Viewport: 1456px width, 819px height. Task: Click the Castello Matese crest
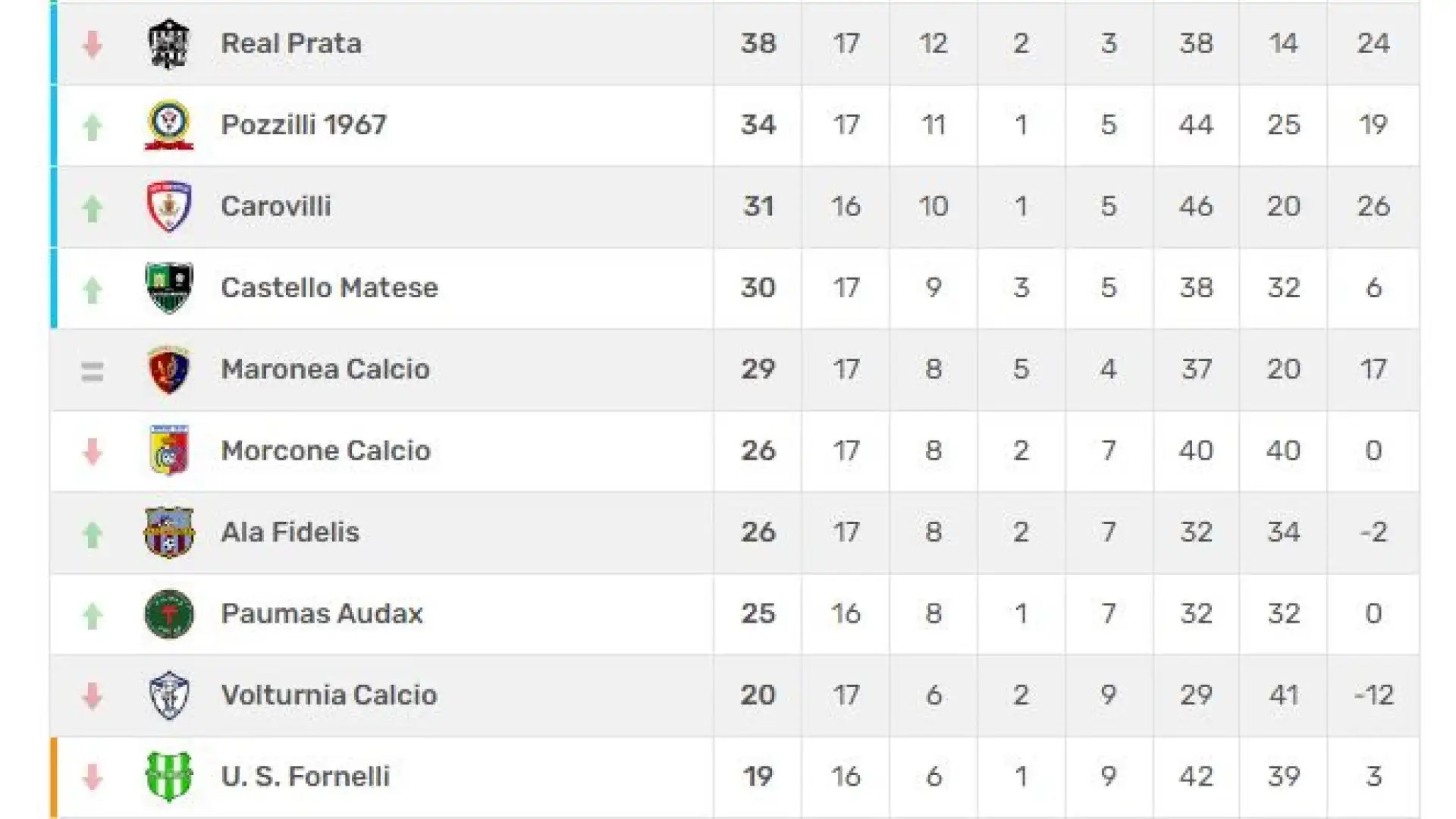(168, 288)
